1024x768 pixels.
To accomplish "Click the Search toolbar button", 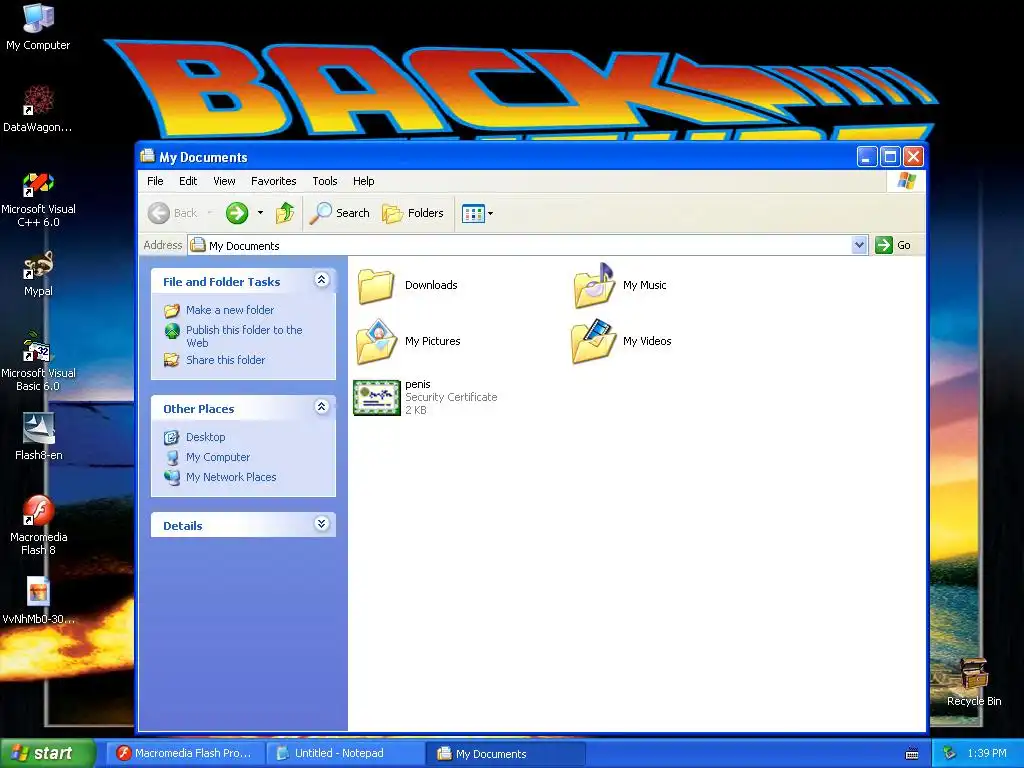I will click(x=340, y=213).
